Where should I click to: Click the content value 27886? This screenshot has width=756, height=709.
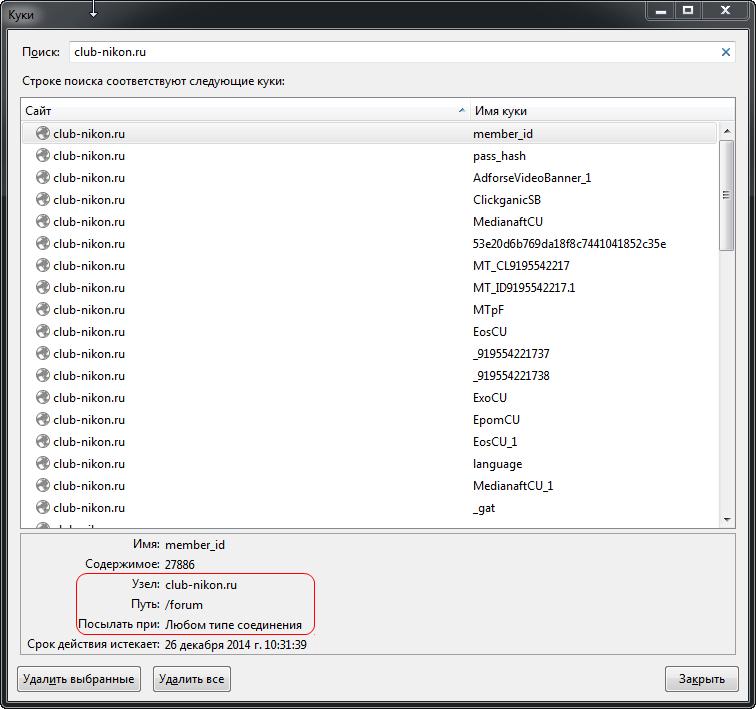180,564
